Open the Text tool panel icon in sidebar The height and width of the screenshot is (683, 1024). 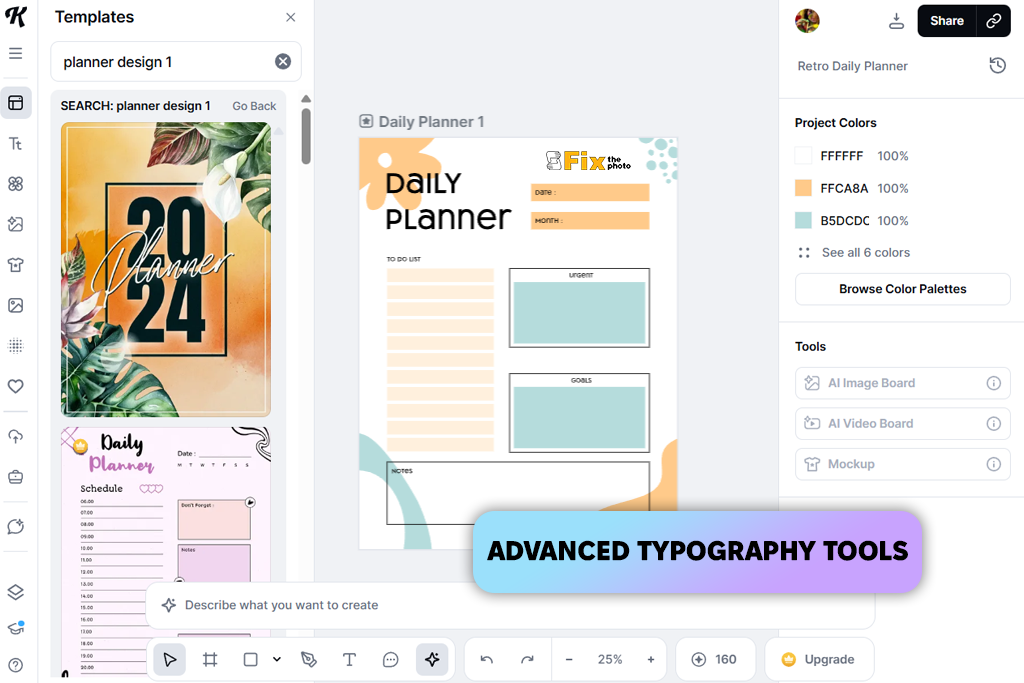[x=16, y=144]
